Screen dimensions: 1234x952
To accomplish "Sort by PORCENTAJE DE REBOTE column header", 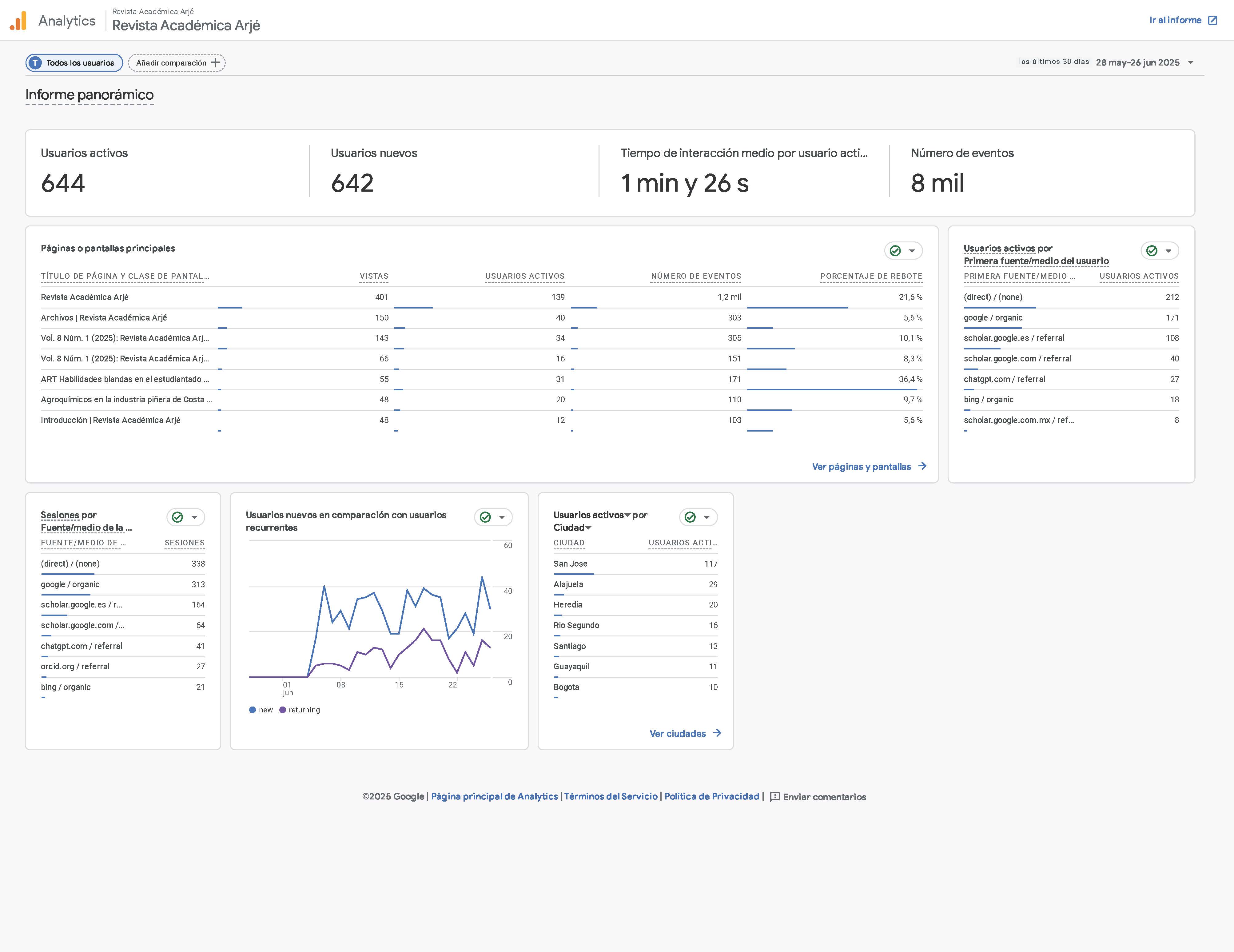I will tap(871, 276).
